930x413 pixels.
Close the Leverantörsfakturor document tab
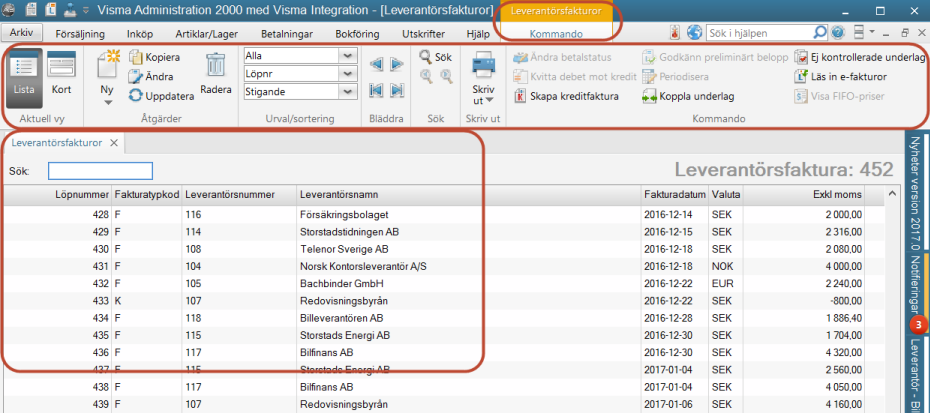[x=114, y=142]
